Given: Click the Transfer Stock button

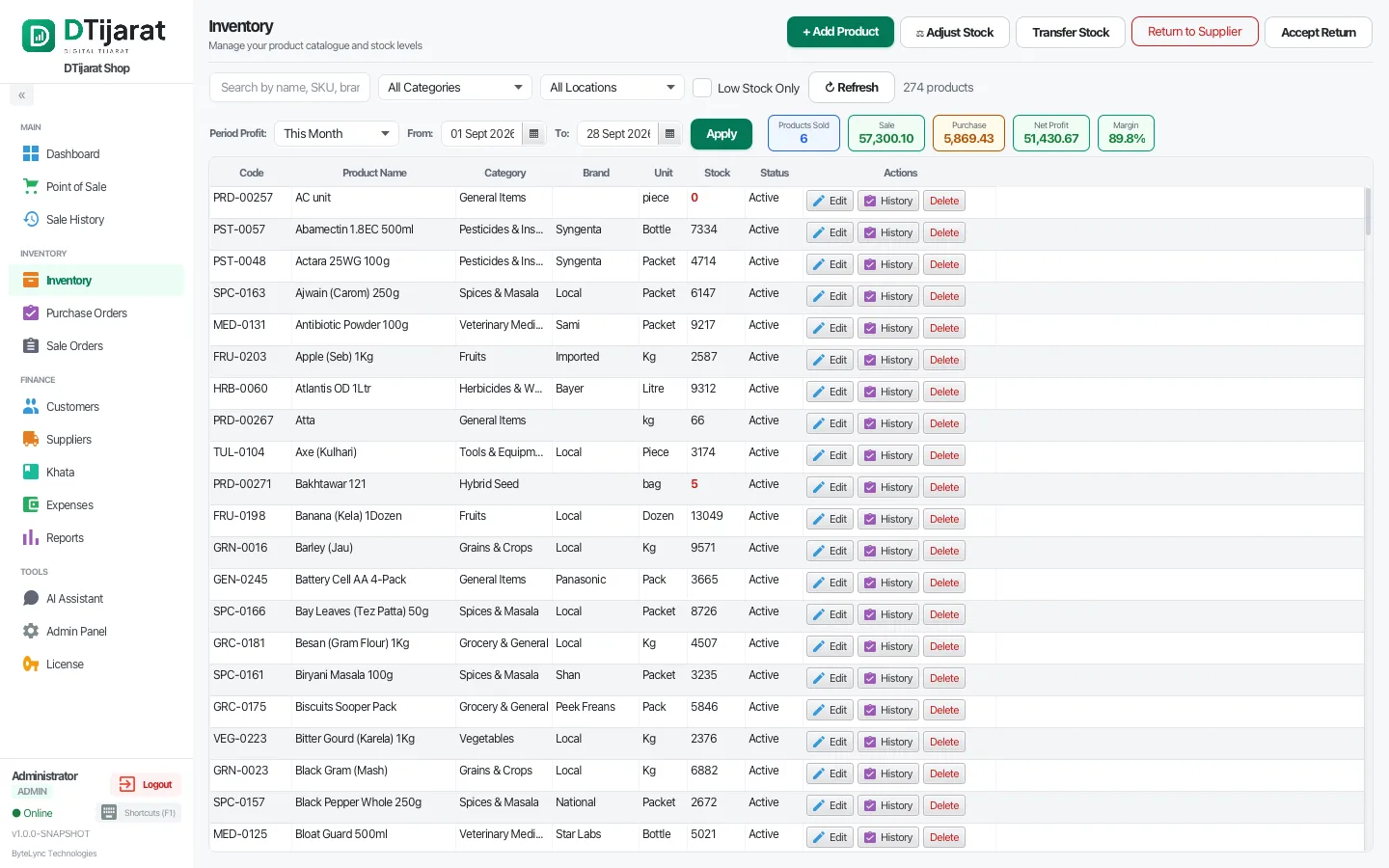Looking at the screenshot, I should click(1071, 32).
